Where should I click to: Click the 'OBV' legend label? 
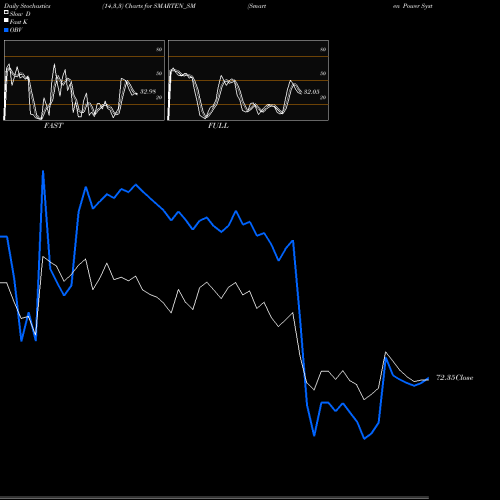tap(16, 30)
